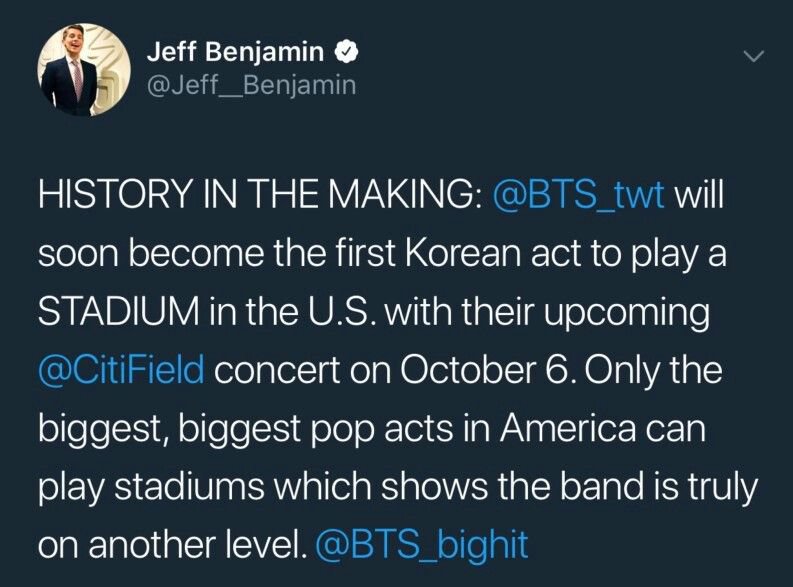Viewport: 793px width, 587px height.
Task: Click the @Jeff_Benjamin handle
Action: coord(251,85)
